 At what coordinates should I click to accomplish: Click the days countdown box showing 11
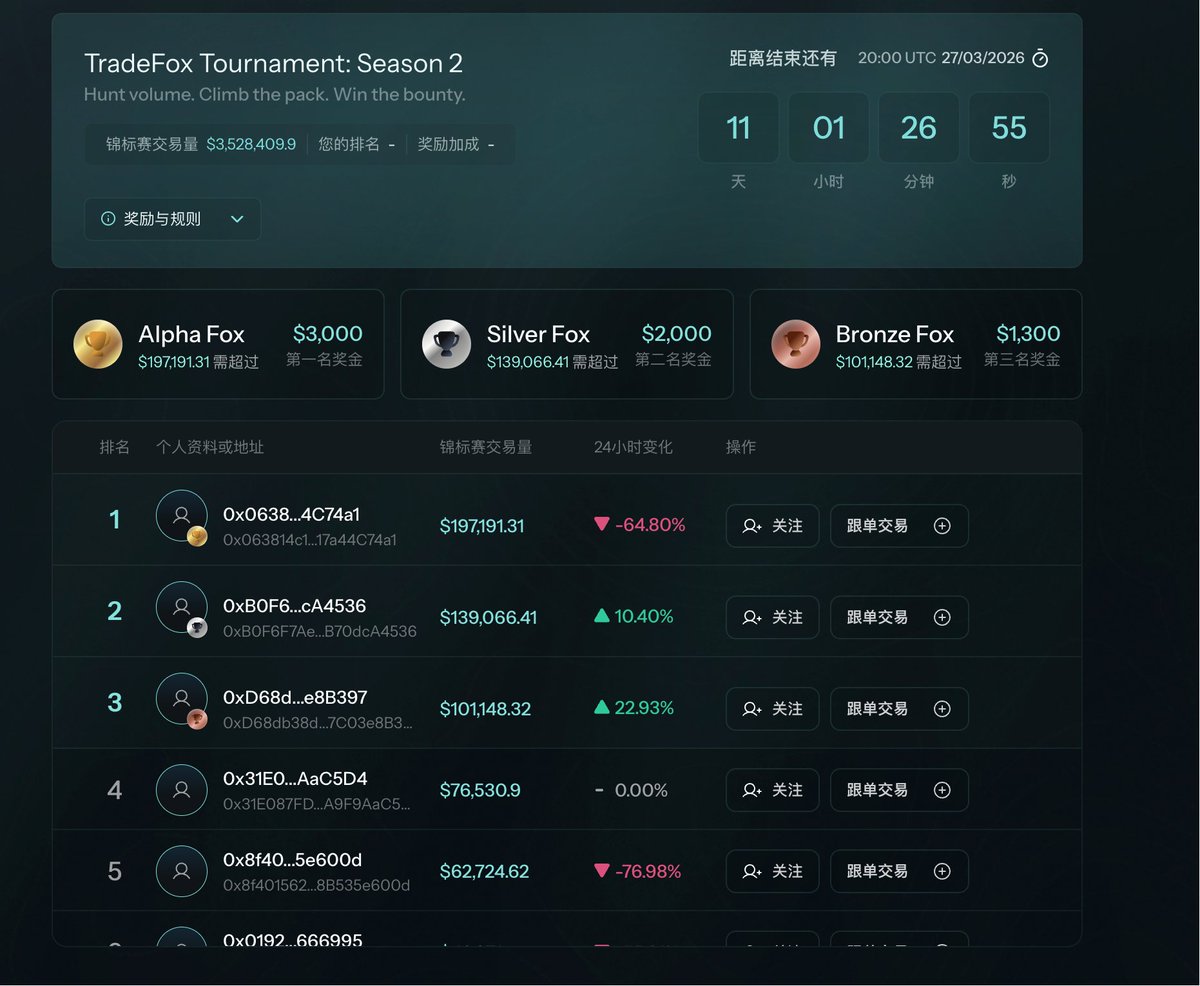point(738,128)
